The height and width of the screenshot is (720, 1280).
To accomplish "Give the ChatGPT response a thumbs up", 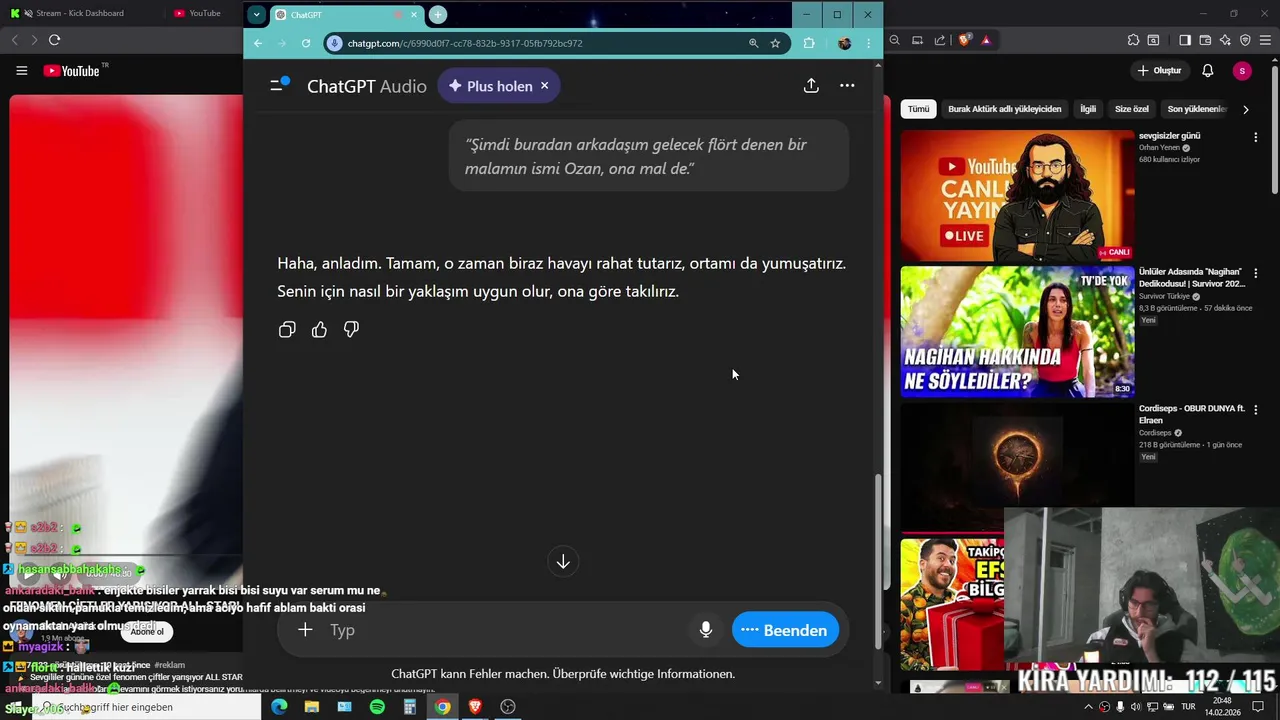I will (319, 330).
